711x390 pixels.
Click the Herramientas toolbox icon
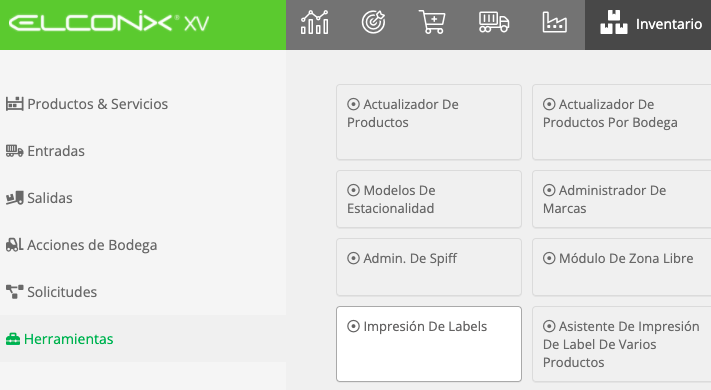(13, 339)
